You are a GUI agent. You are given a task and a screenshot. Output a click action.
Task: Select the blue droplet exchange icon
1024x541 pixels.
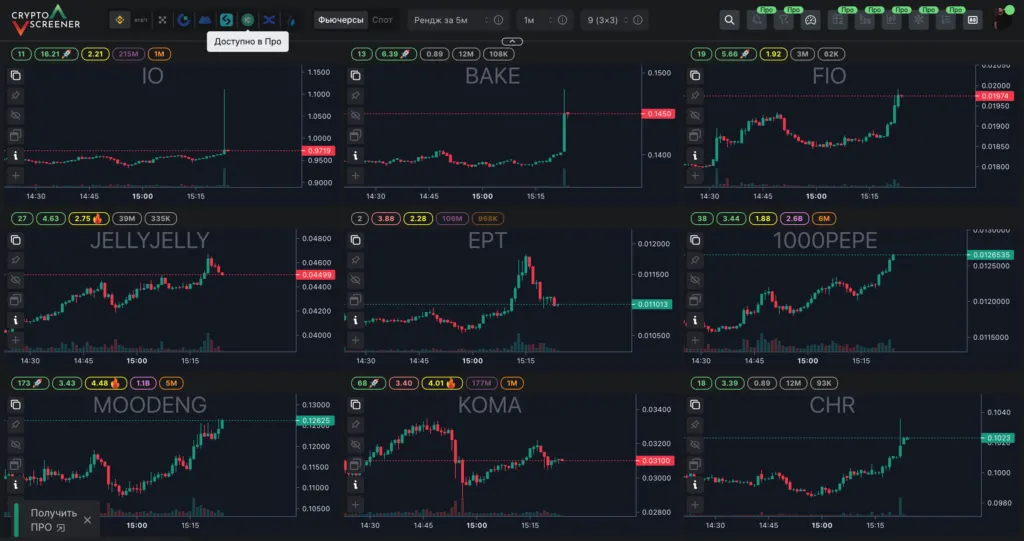pyautogui.click(x=291, y=20)
